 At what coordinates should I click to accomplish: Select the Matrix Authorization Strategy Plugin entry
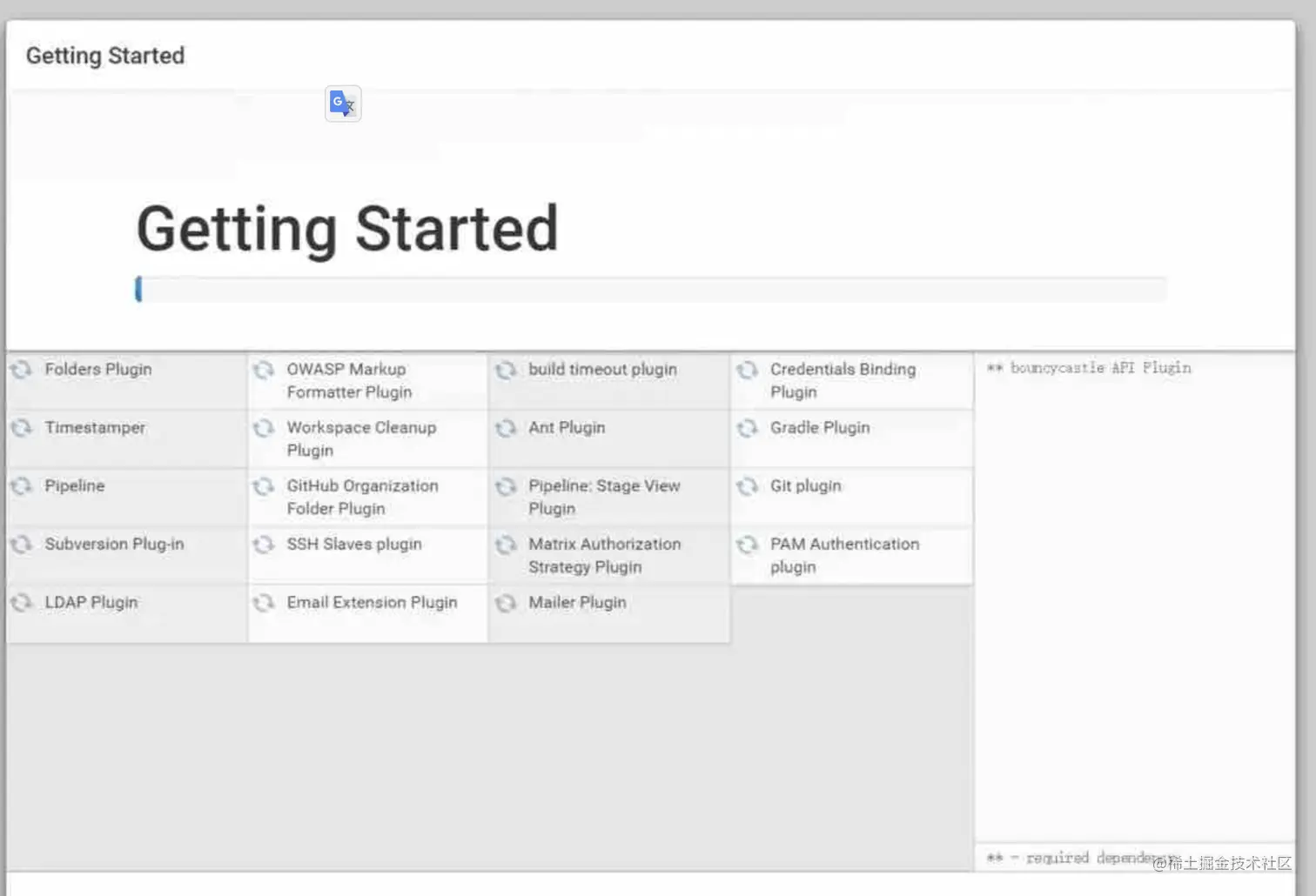pos(604,555)
